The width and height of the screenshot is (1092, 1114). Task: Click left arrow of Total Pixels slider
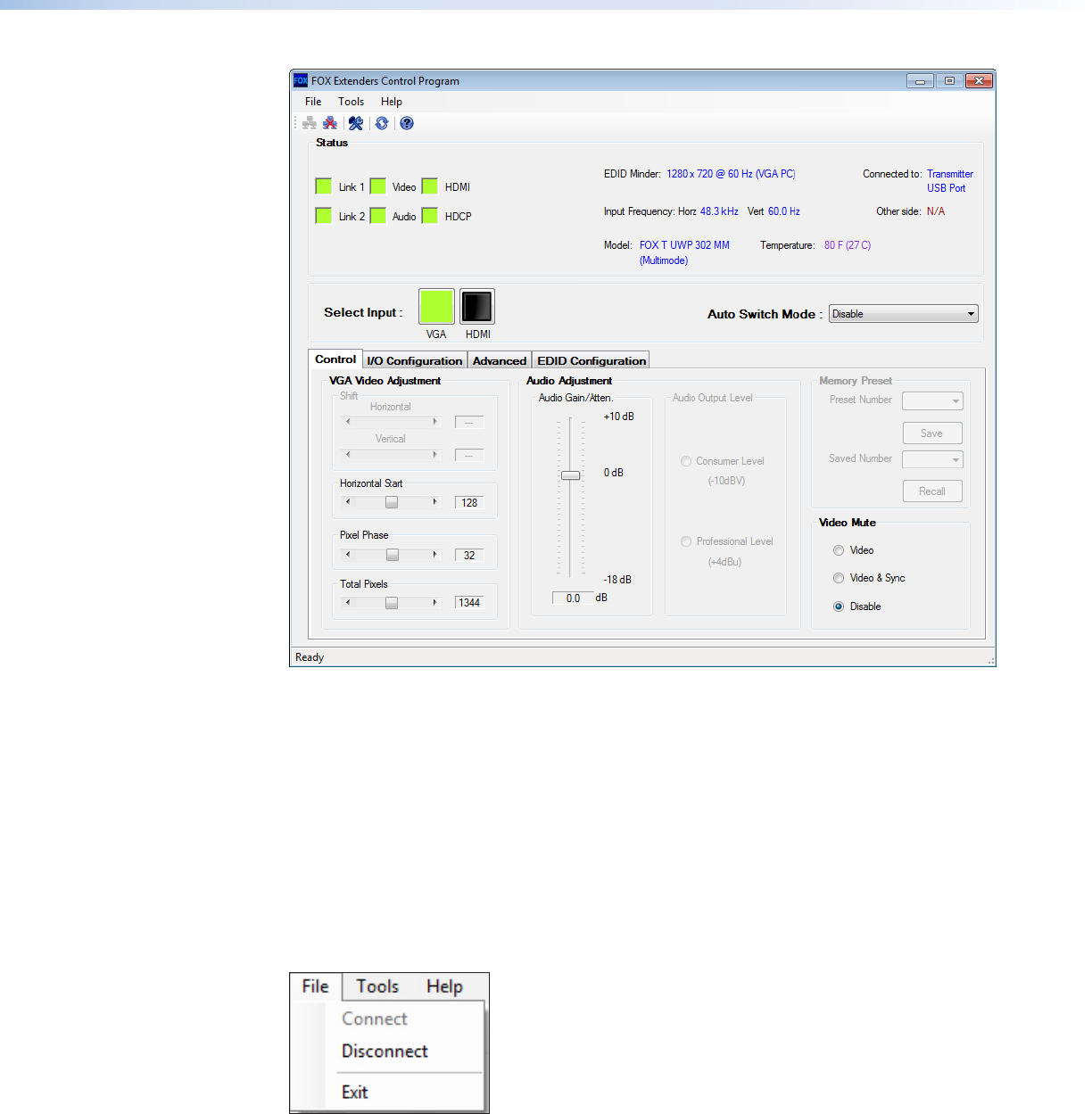point(348,603)
